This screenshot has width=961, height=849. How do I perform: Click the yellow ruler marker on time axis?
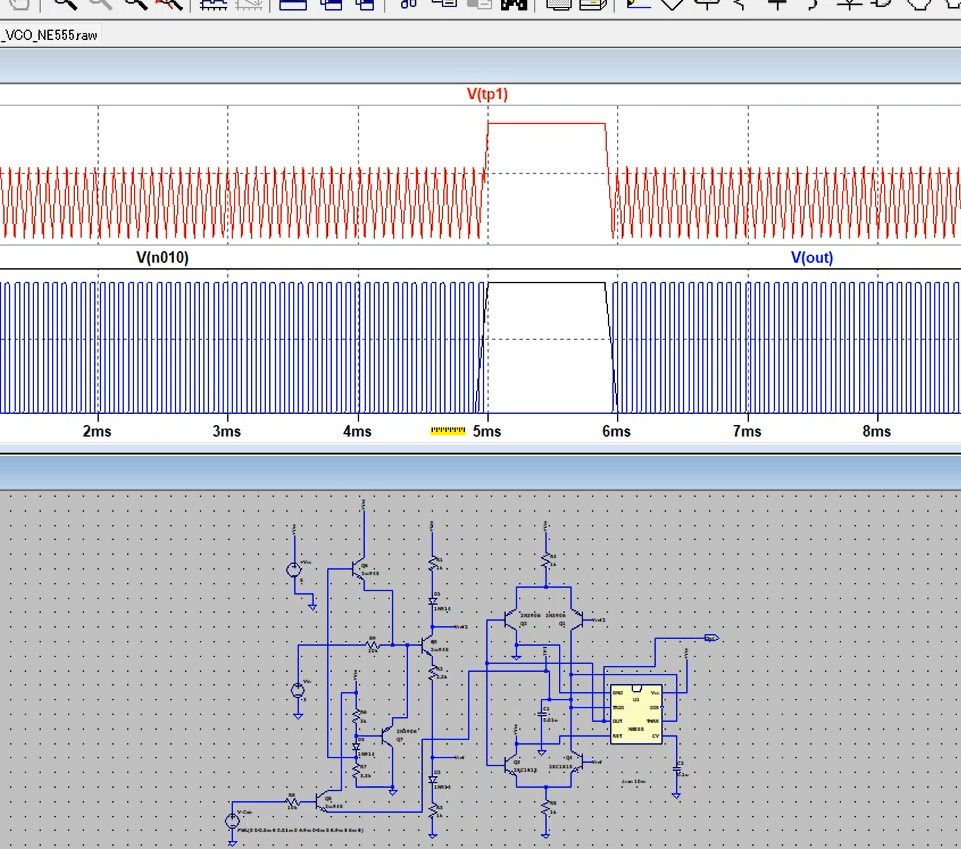coord(448,431)
